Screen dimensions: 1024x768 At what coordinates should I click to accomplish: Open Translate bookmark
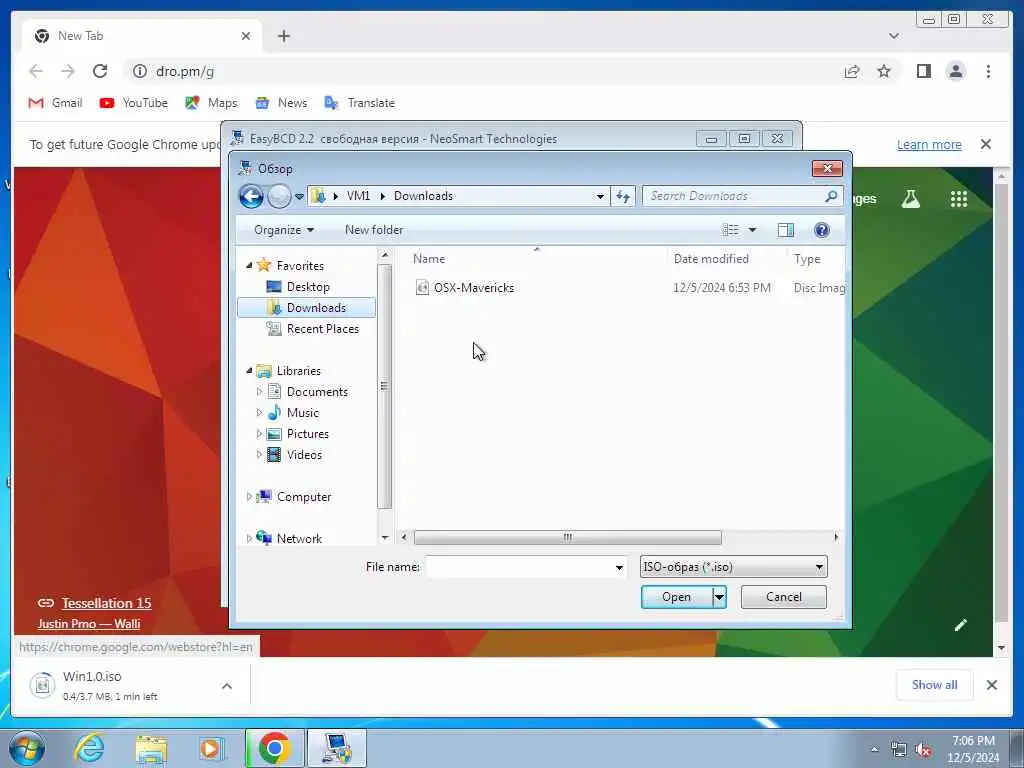360,103
